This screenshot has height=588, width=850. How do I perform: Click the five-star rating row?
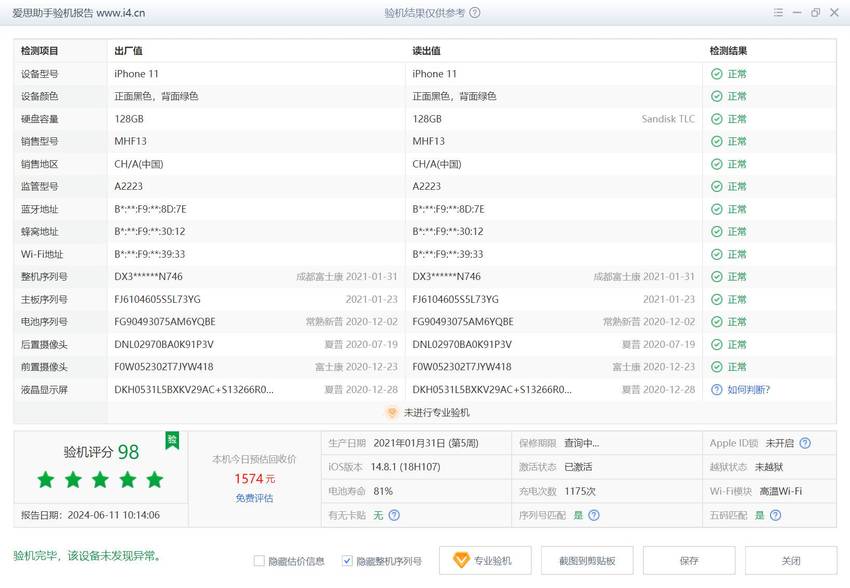tap(100, 480)
